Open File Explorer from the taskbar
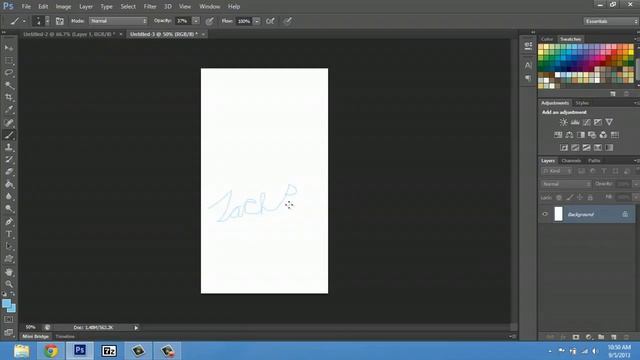This screenshot has width=640, height=360. click(21, 351)
